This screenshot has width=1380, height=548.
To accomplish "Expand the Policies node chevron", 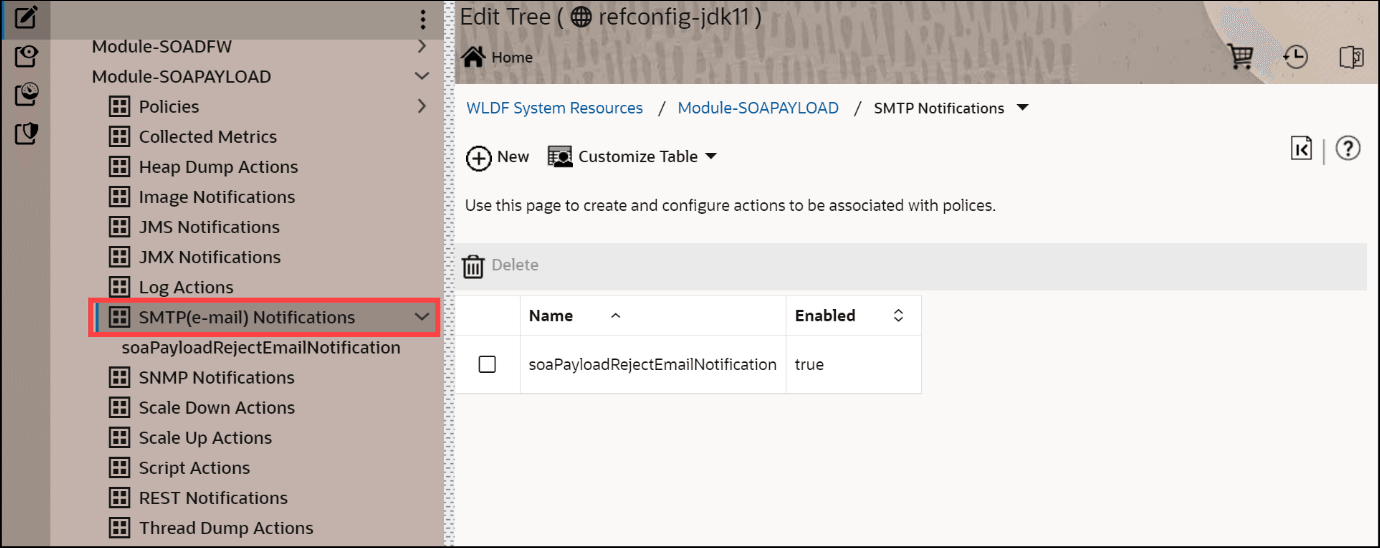I will (x=422, y=106).
